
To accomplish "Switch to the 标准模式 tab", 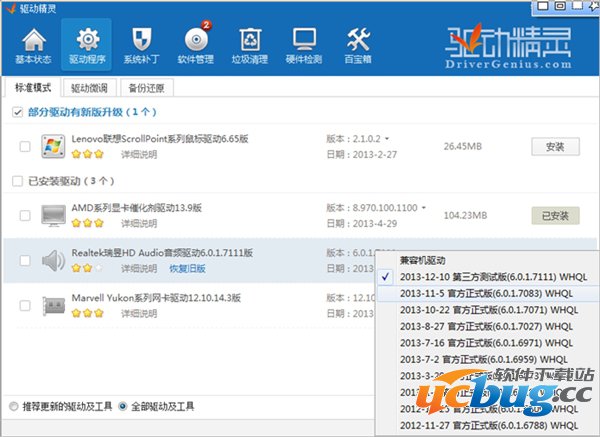I will (33, 88).
